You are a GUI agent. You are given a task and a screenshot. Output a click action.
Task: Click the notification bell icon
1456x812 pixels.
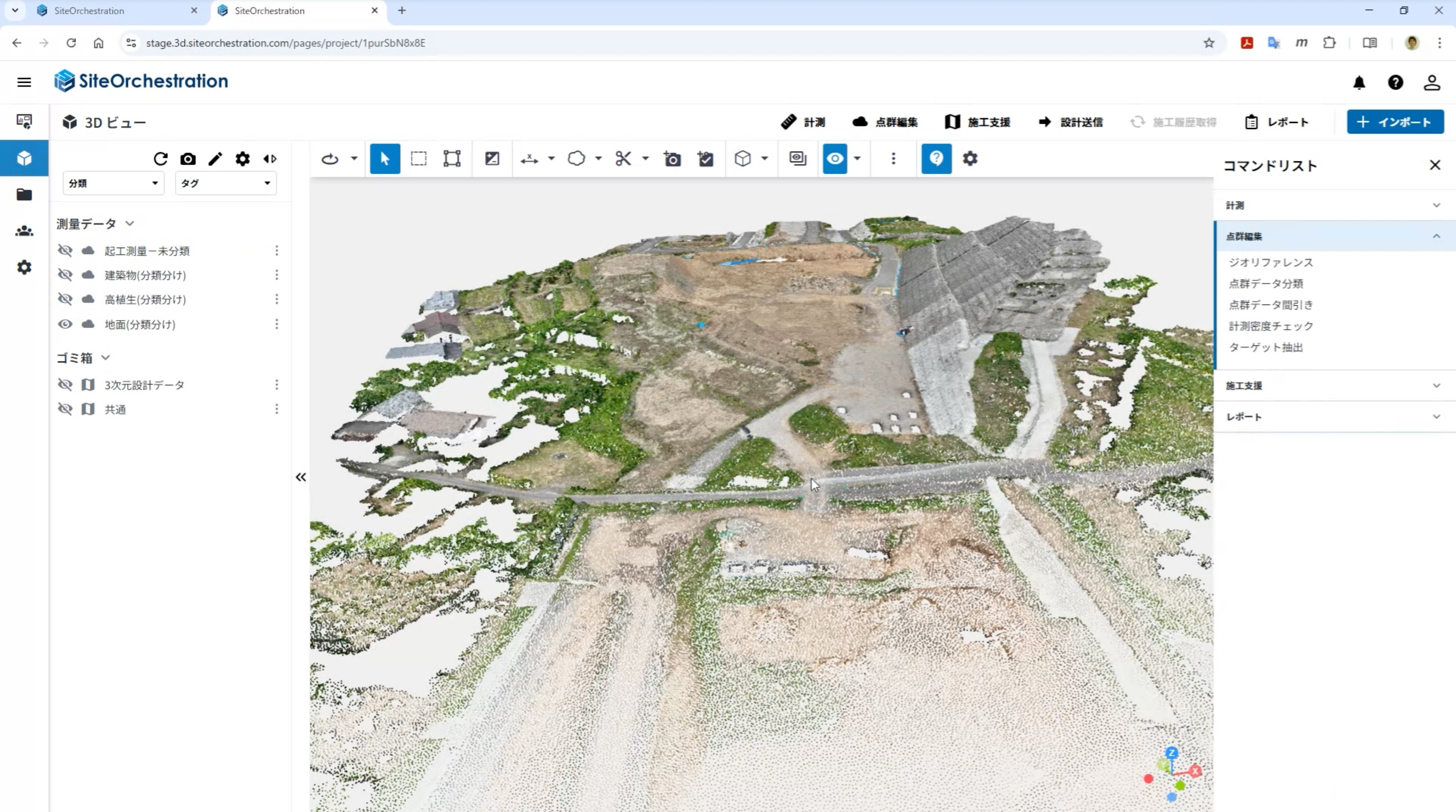pos(1359,83)
